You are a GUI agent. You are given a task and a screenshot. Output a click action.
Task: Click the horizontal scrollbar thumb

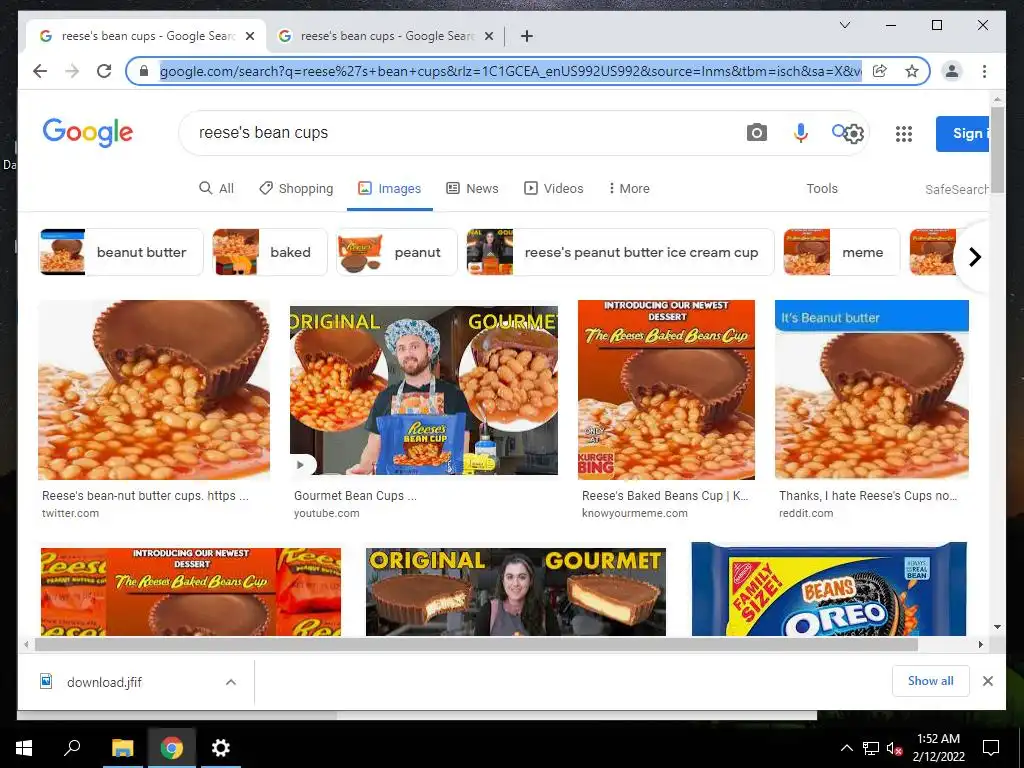pyautogui.click(x=477, y=645)
